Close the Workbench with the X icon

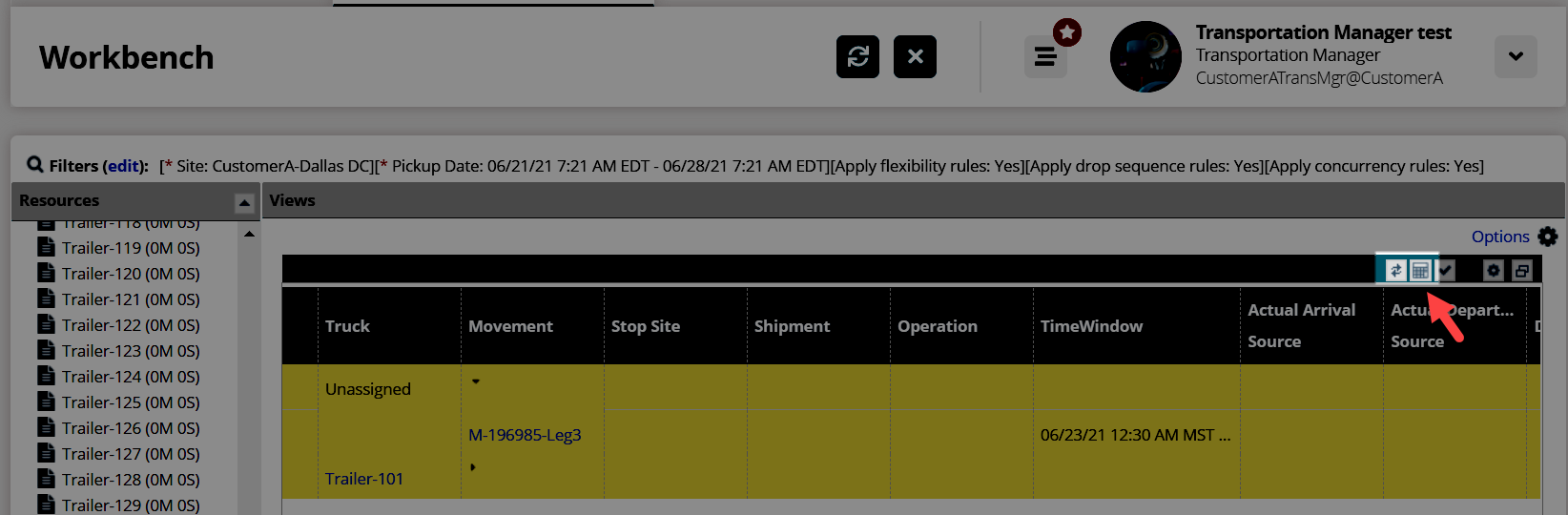point(915,57)
